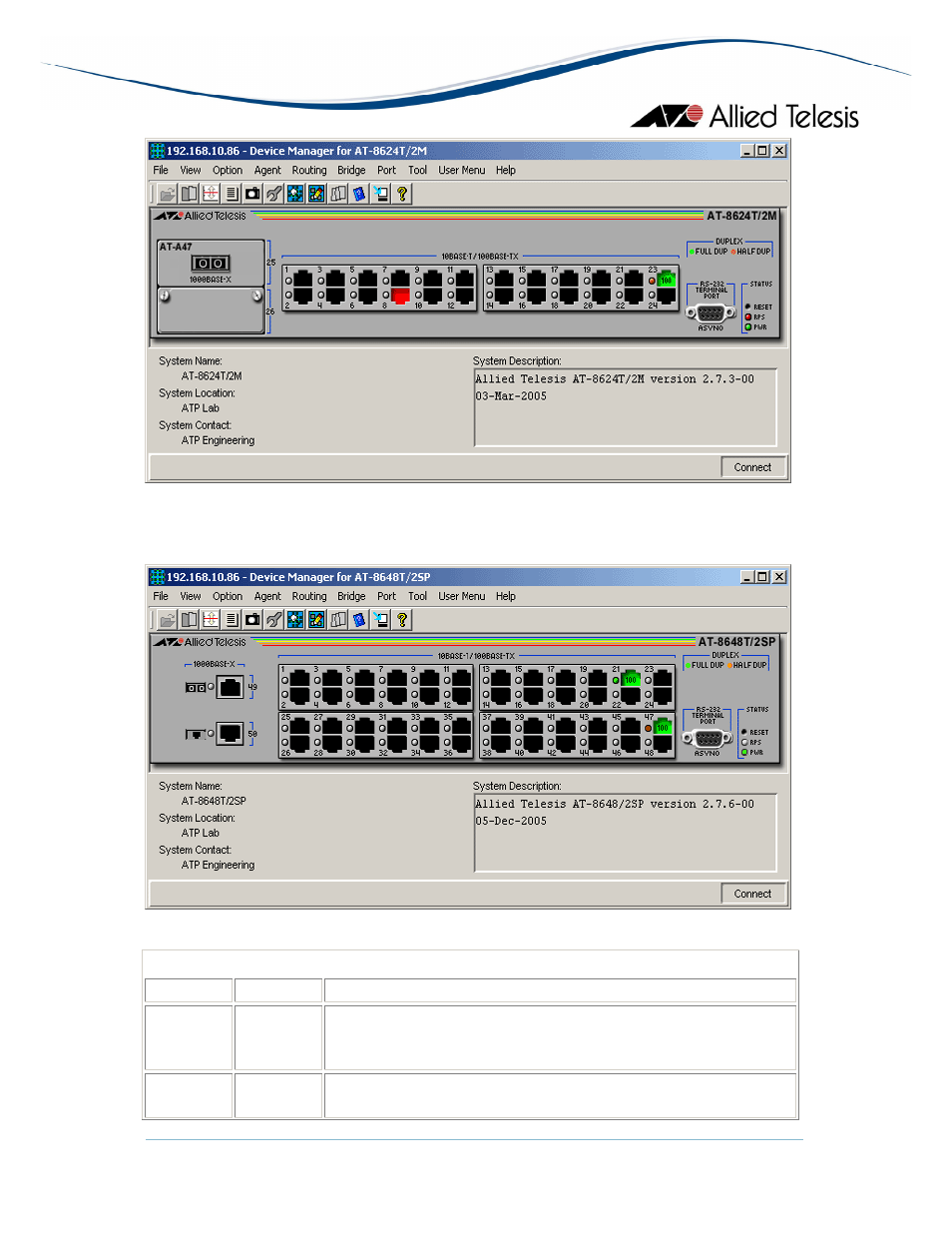Click Connect in the AT-8624T/2M window
The width and height of the screenshot is (952, 1233).
(x=752, y=467)
